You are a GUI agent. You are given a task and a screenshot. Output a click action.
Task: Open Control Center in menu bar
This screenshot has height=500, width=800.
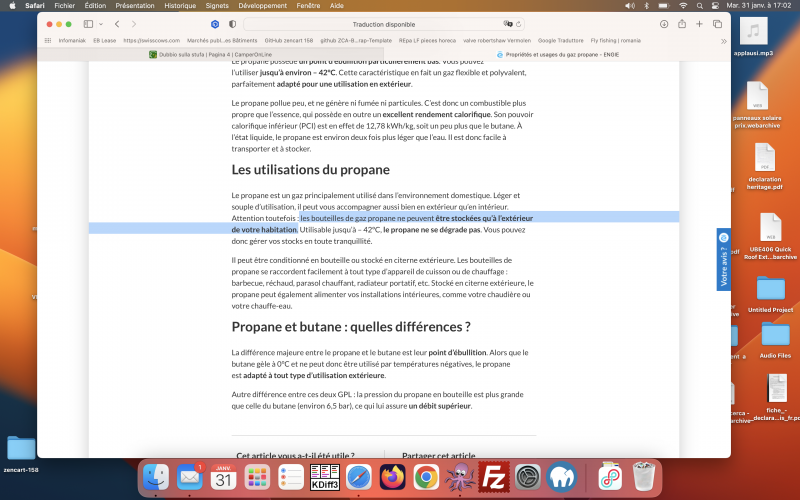tap(715, 6)
